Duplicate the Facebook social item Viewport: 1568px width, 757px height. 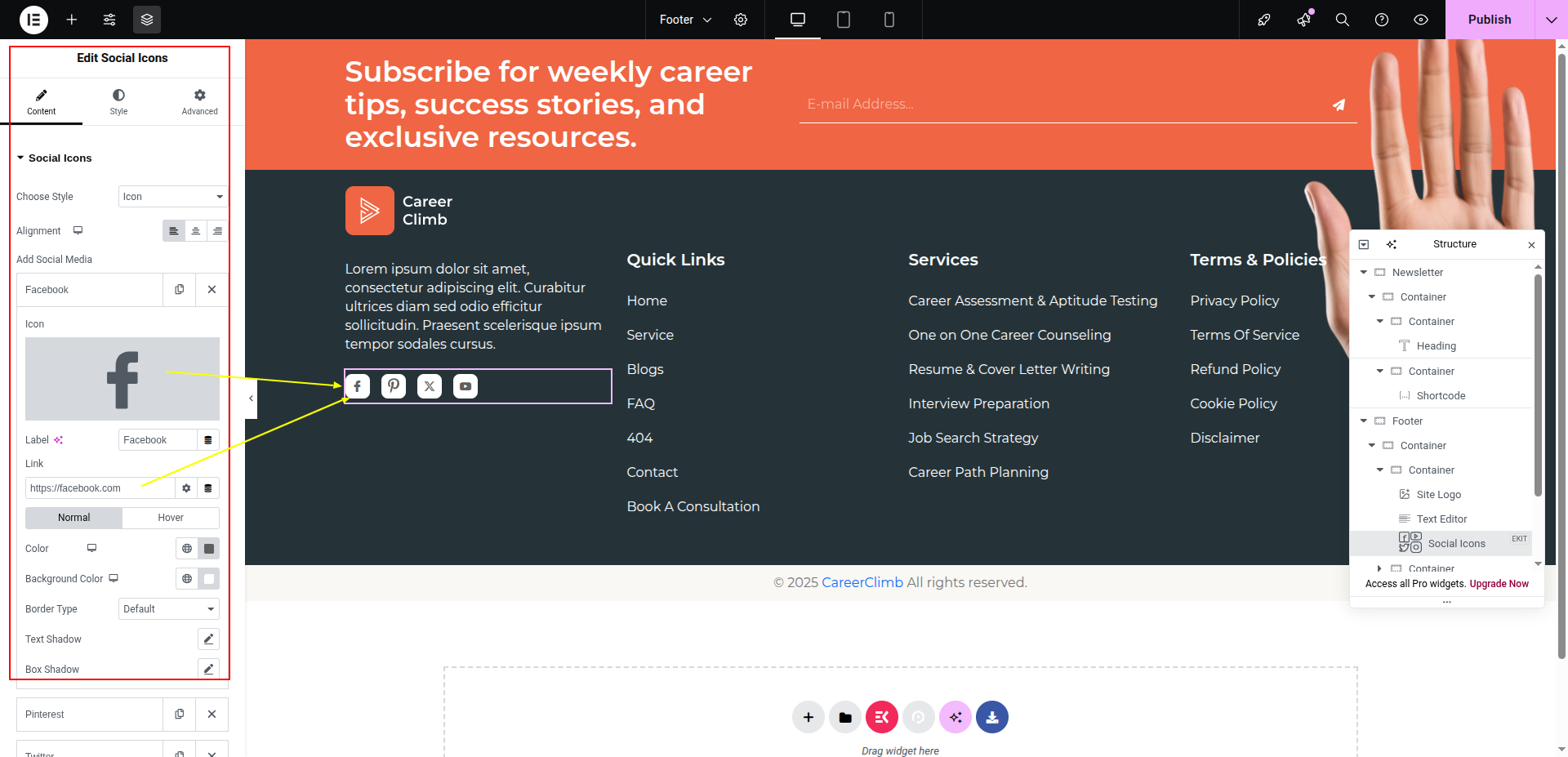tap(180, 289)
